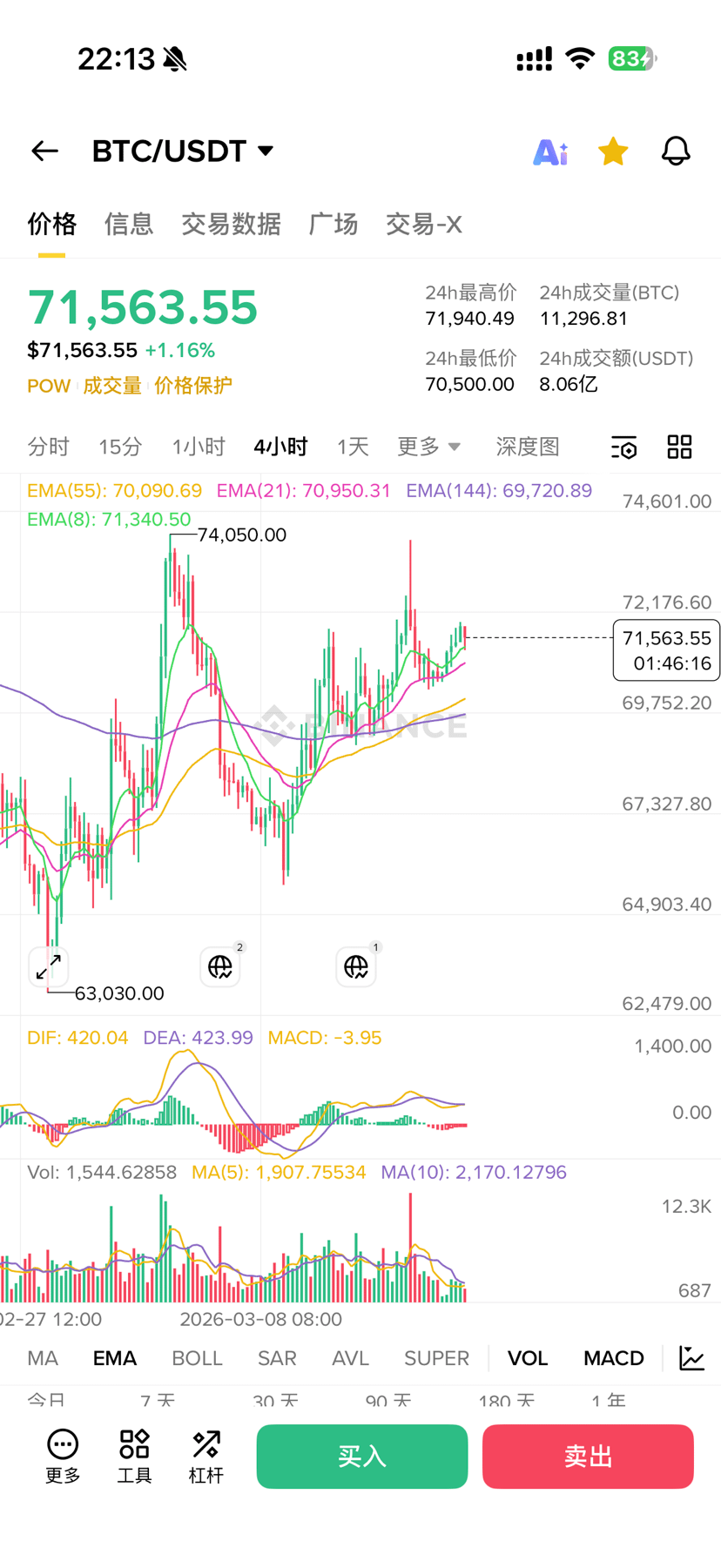Tap the POW tag

[x=49, y=386]
